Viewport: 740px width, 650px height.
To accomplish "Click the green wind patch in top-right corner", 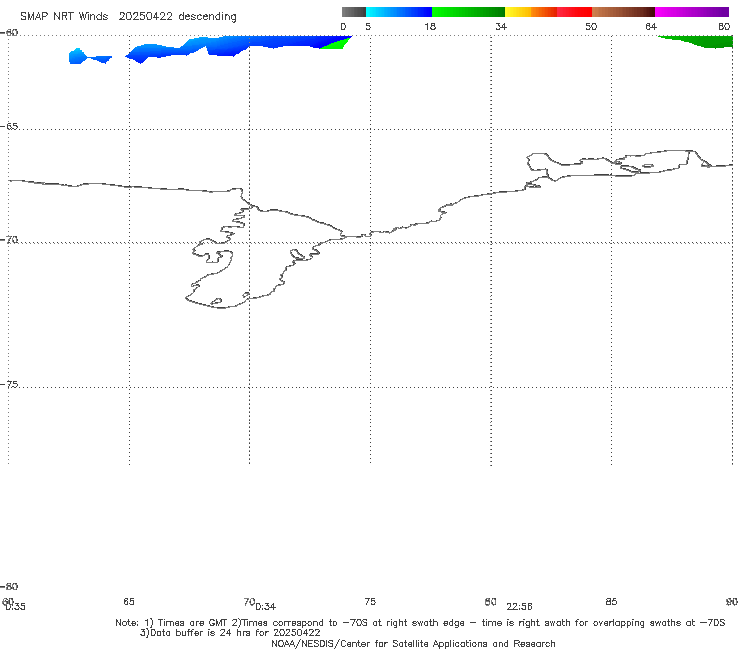I will tap(698, 42).
